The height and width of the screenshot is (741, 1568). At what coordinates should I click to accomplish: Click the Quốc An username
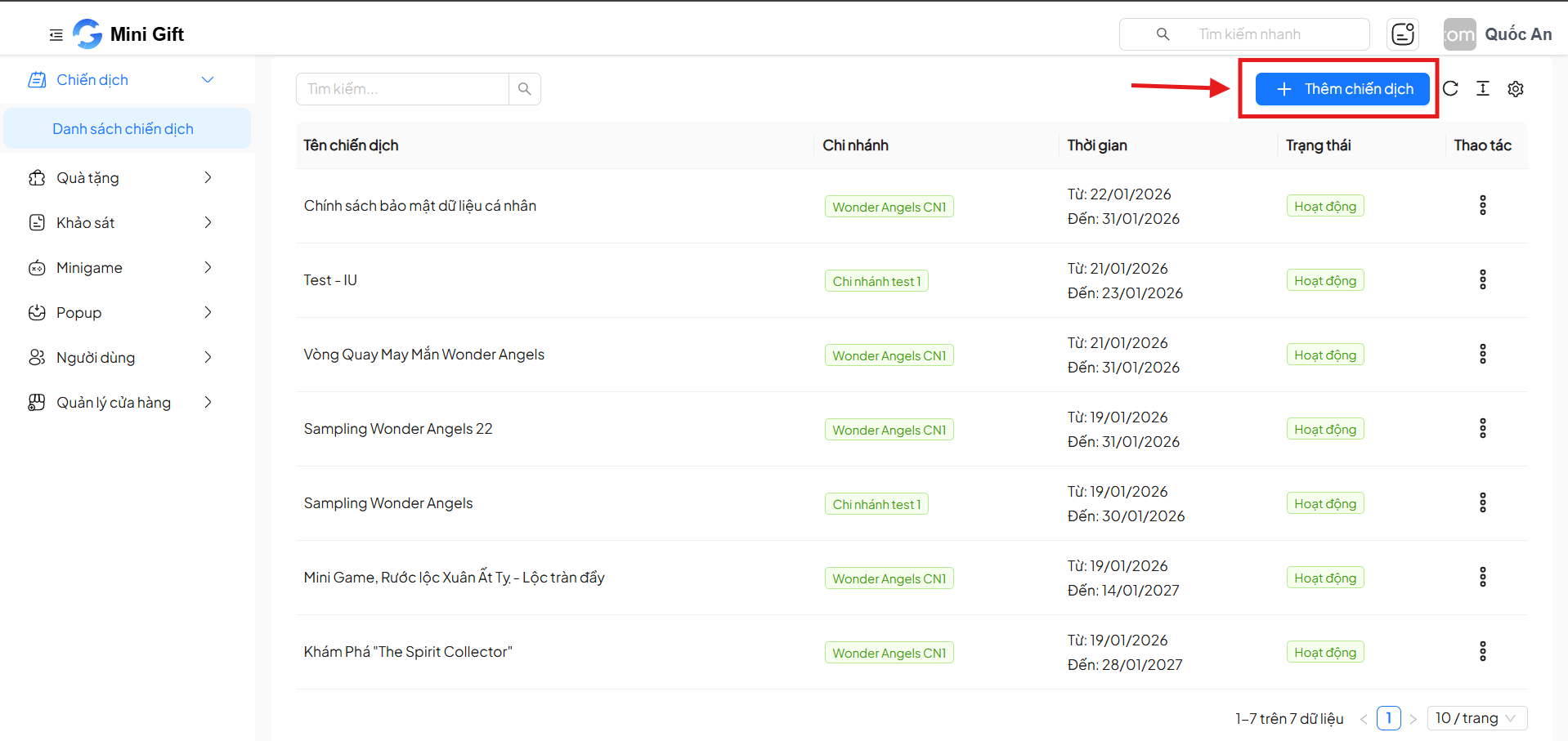click(1518, 34)
